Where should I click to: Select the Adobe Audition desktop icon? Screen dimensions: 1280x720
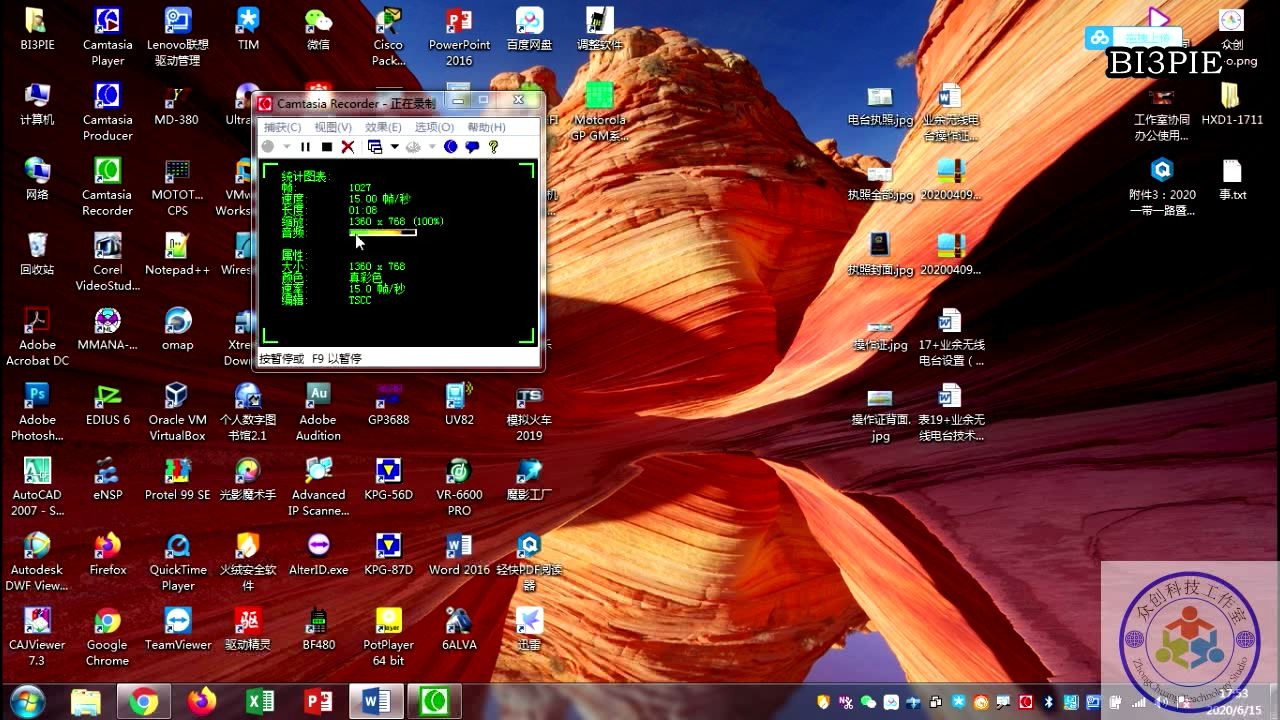[x=318, y=411]
